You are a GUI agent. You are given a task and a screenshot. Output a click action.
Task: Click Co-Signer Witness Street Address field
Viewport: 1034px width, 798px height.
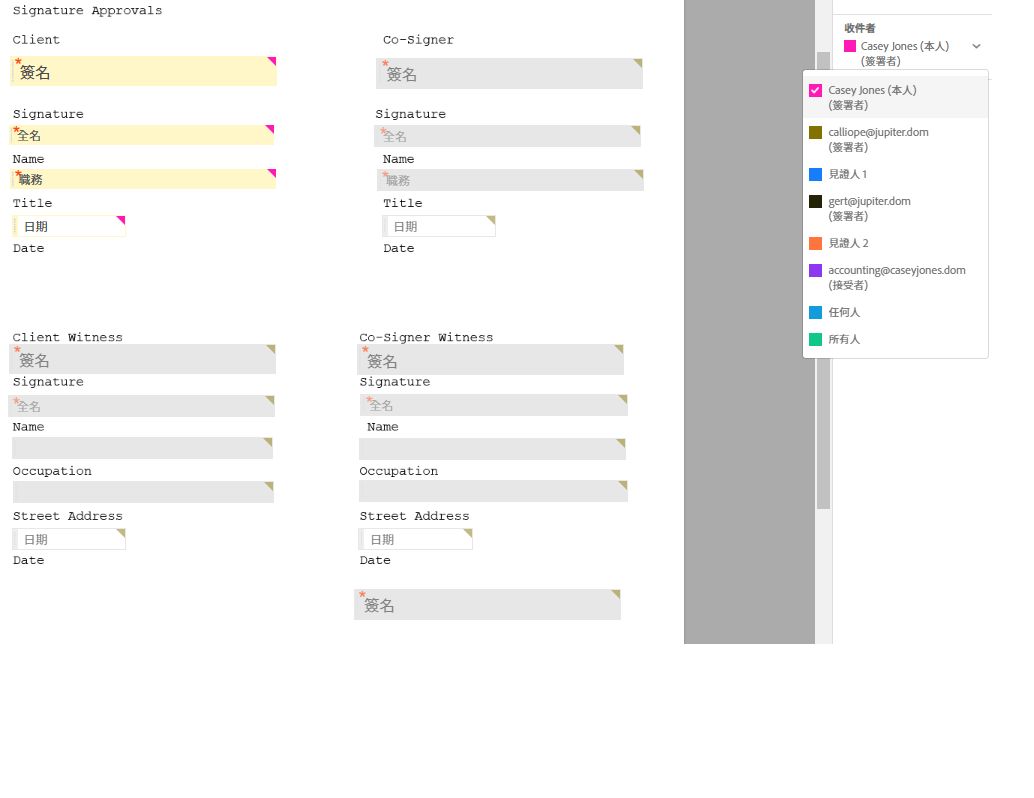click(493, 491)
